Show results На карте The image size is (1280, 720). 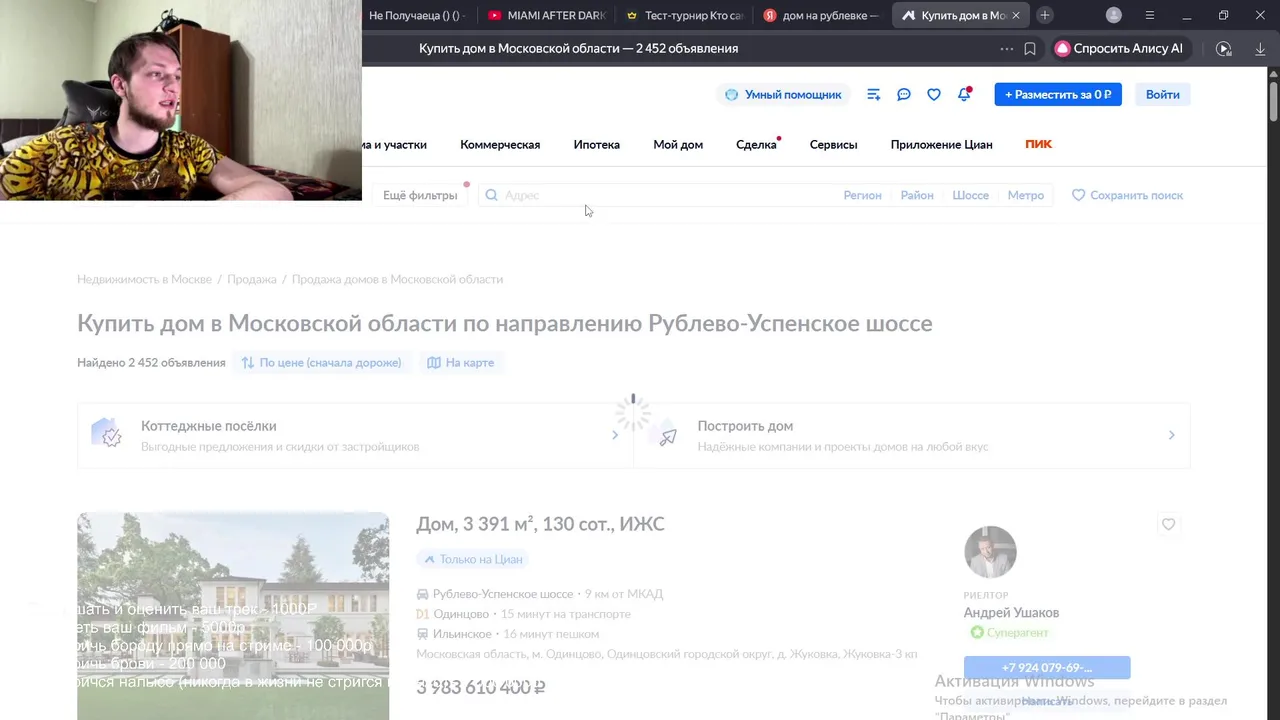(x=460, y=362)
